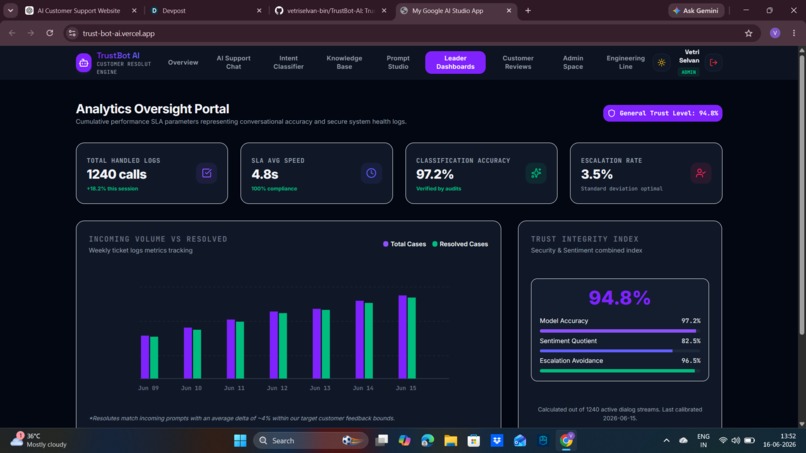Click Ask Gemini button
This screenshot has height=453, width=806.
697,10
